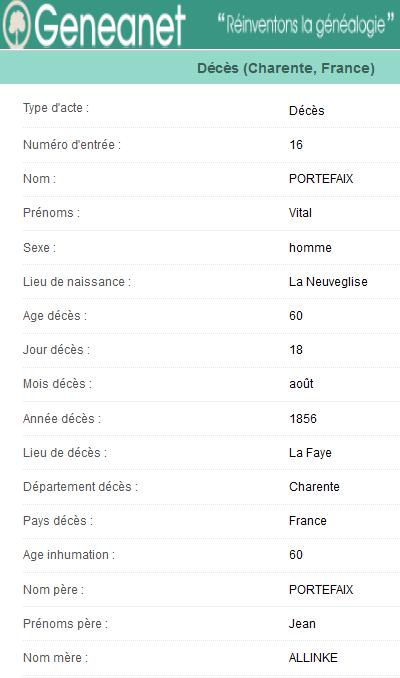Select the mother's surname ALLINKE
The height and width of the screenshot is (678, 400).
click(x=313, y=658)
